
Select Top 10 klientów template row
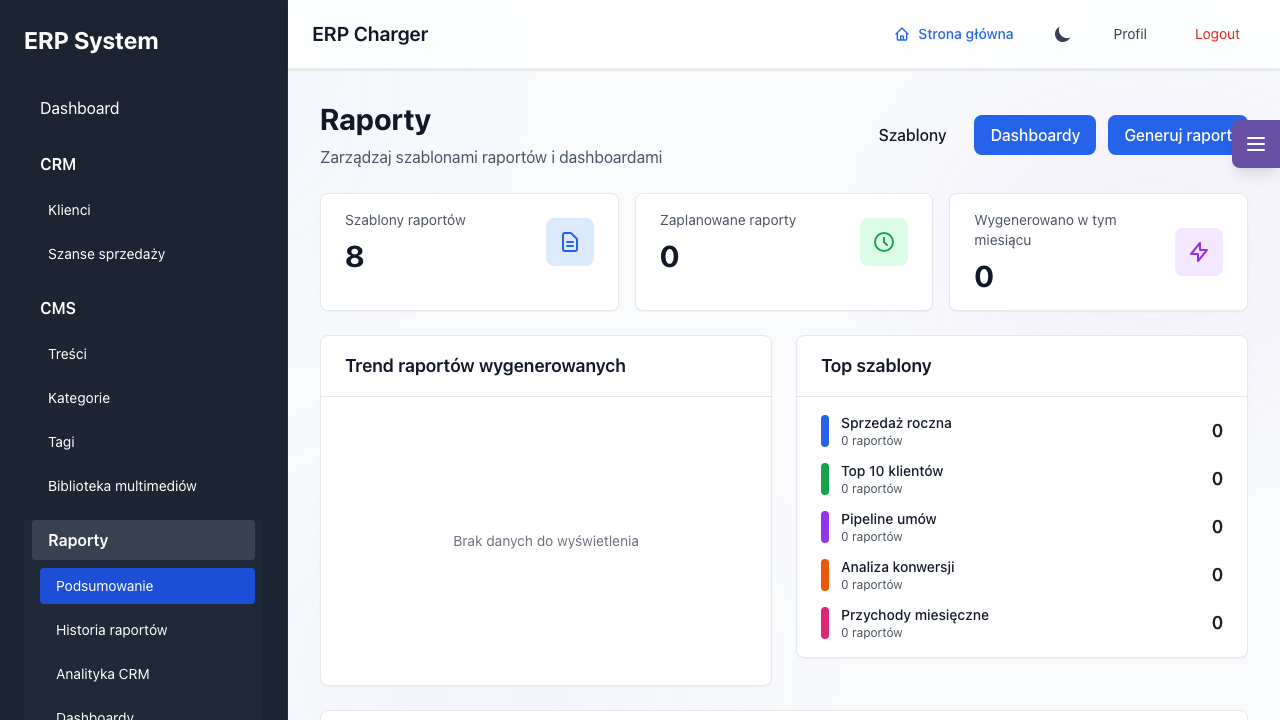point(1022,479)
